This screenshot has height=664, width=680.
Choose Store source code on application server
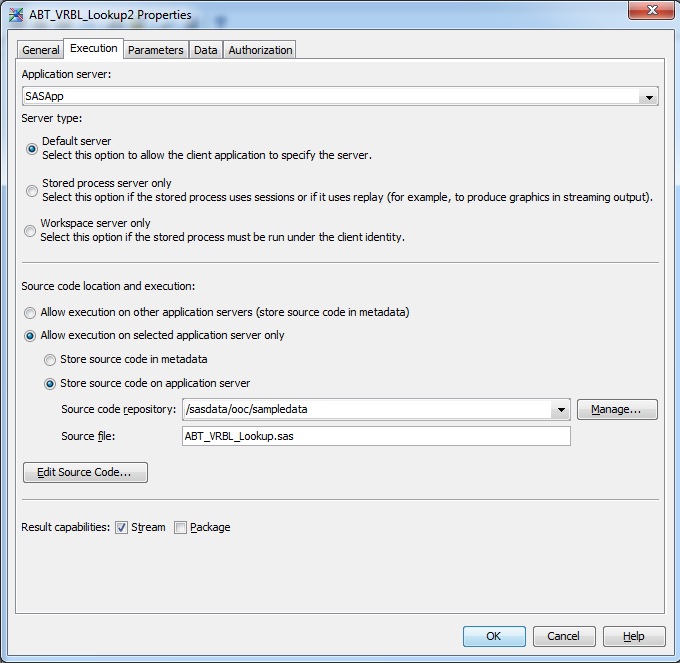[50, 384]
